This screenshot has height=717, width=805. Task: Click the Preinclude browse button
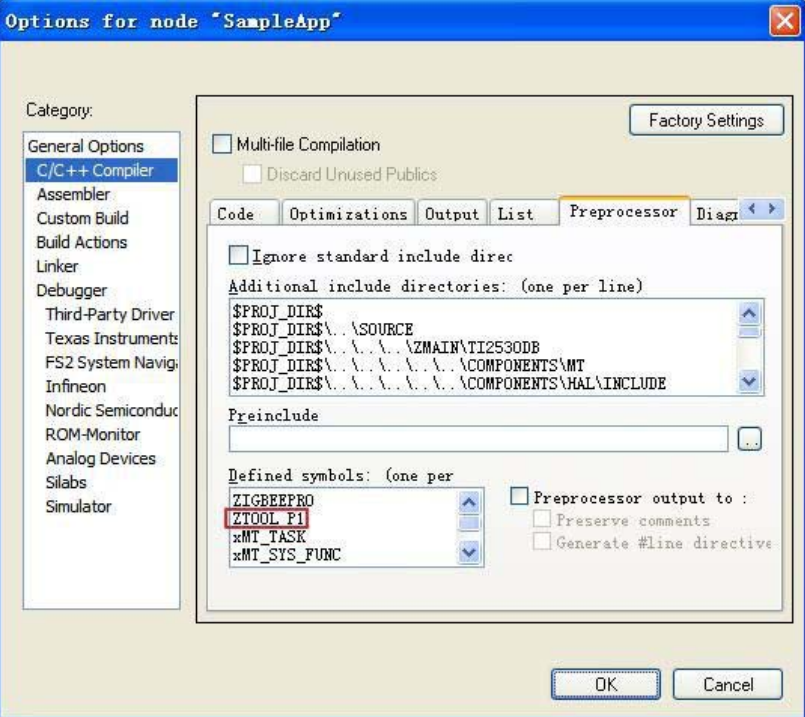749,438
